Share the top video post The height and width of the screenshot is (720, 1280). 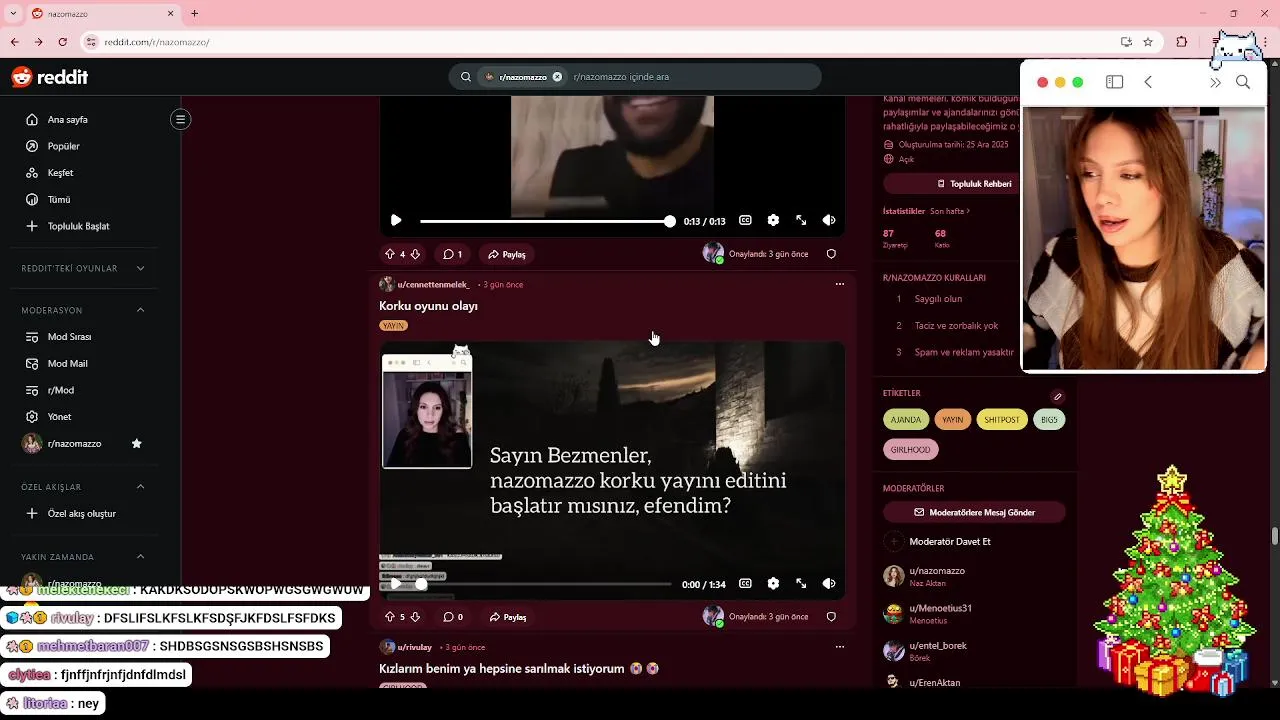(x=507, y=254)
